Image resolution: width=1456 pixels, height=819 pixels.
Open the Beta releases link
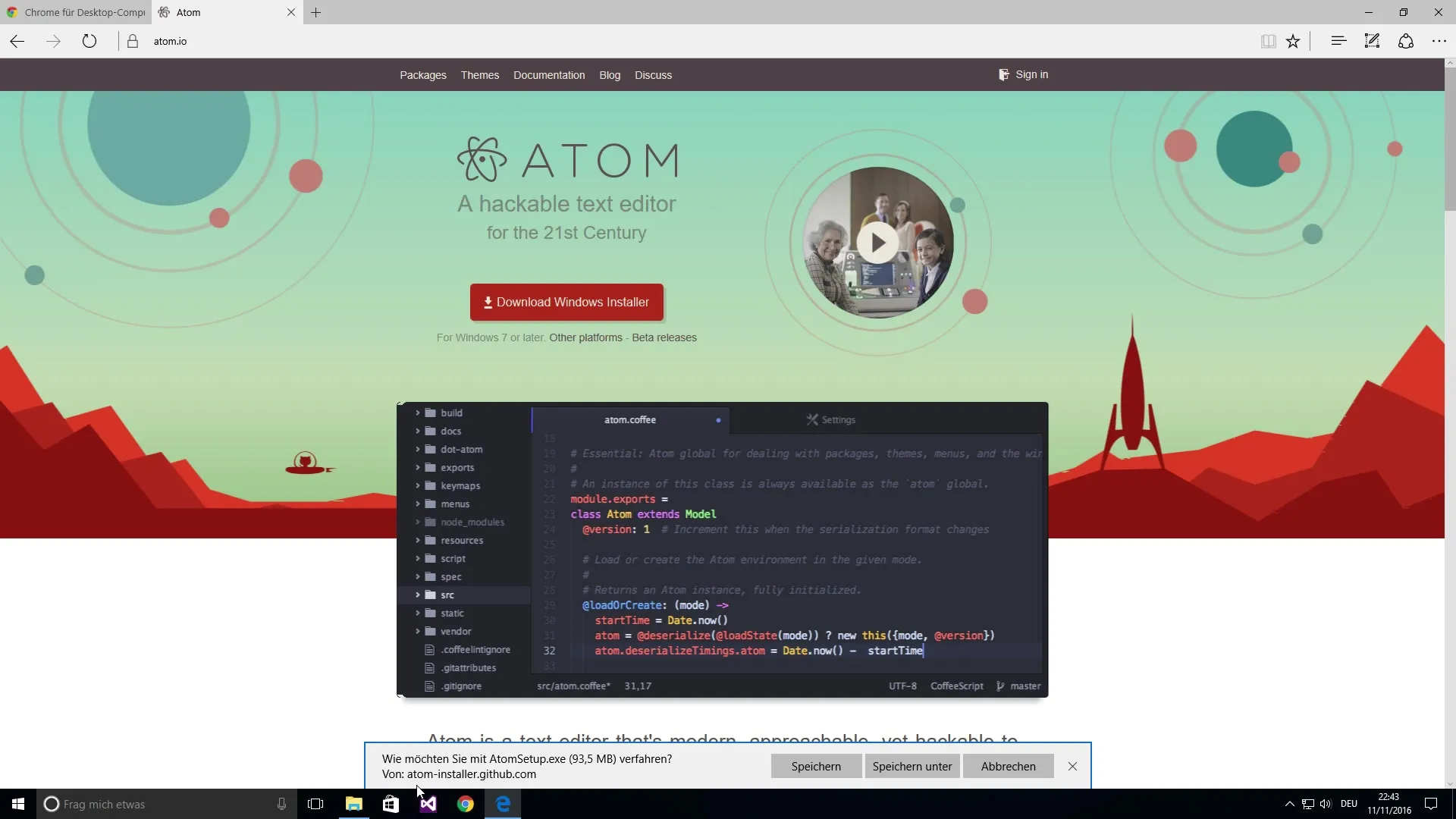664,337
